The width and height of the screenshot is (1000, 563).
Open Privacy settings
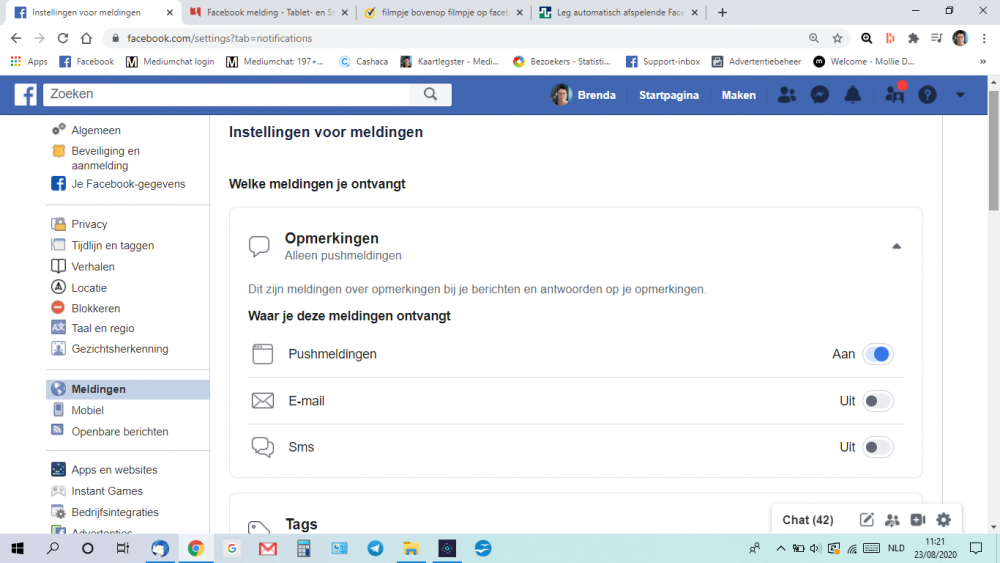pos(89,224)
